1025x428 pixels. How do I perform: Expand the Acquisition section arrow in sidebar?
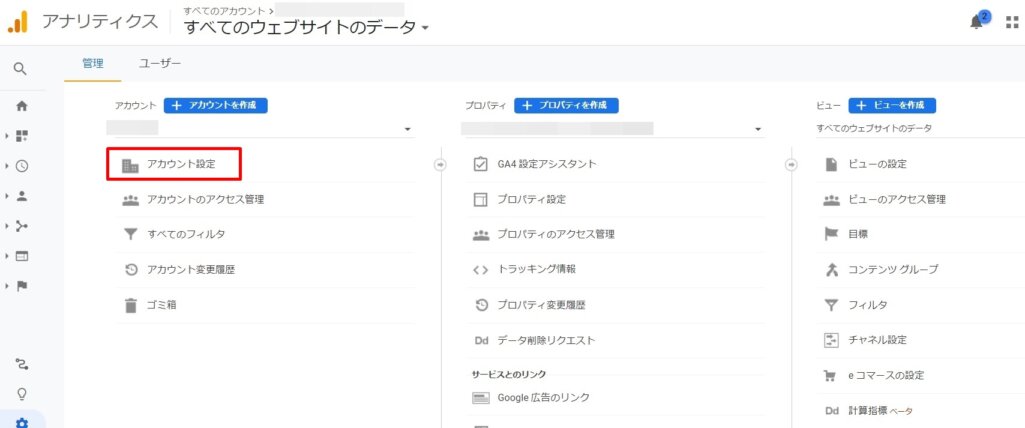pyautogui.click(x=7, y=226)
